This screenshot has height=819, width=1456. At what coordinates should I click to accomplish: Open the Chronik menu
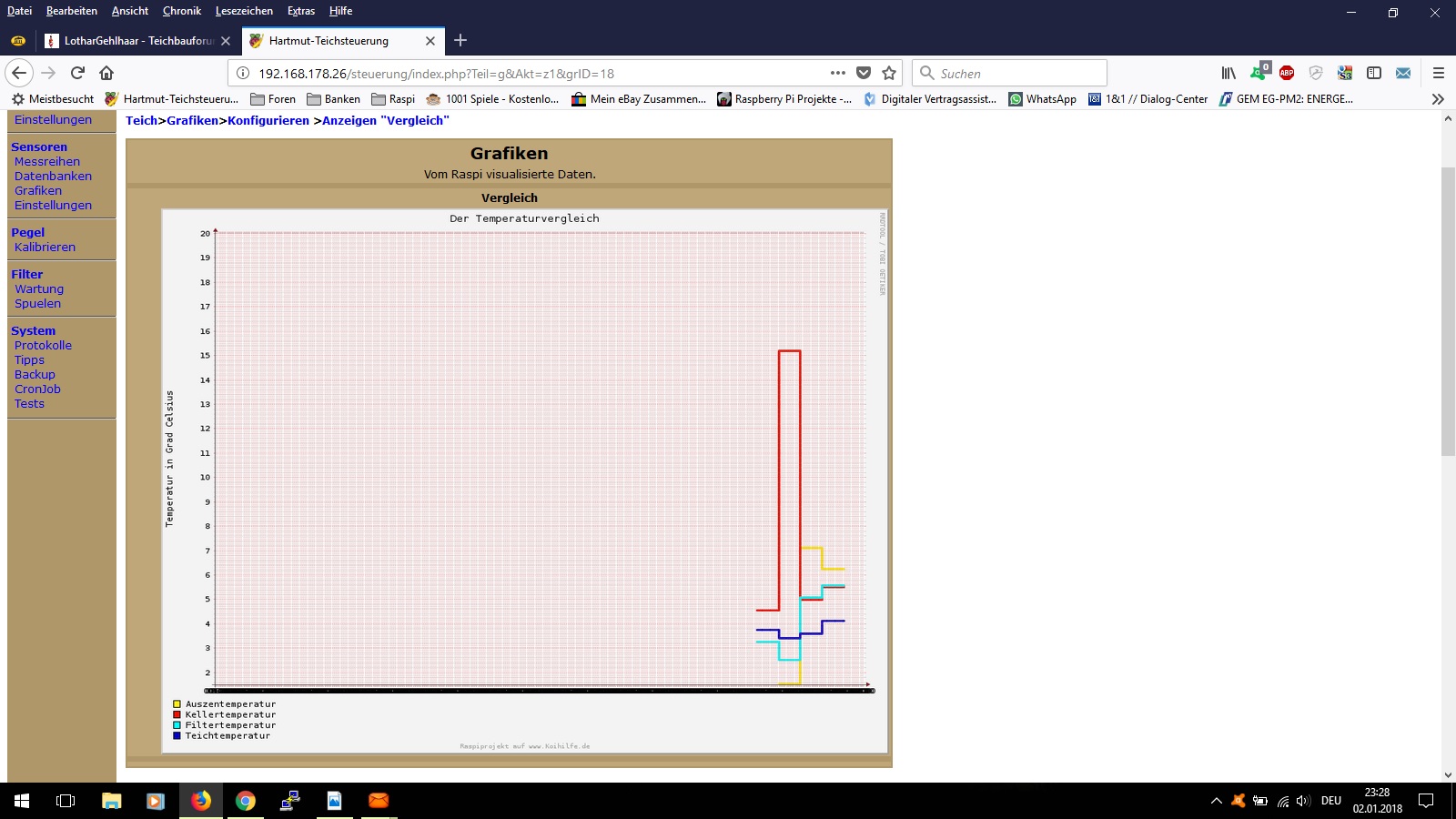point(181,11)
